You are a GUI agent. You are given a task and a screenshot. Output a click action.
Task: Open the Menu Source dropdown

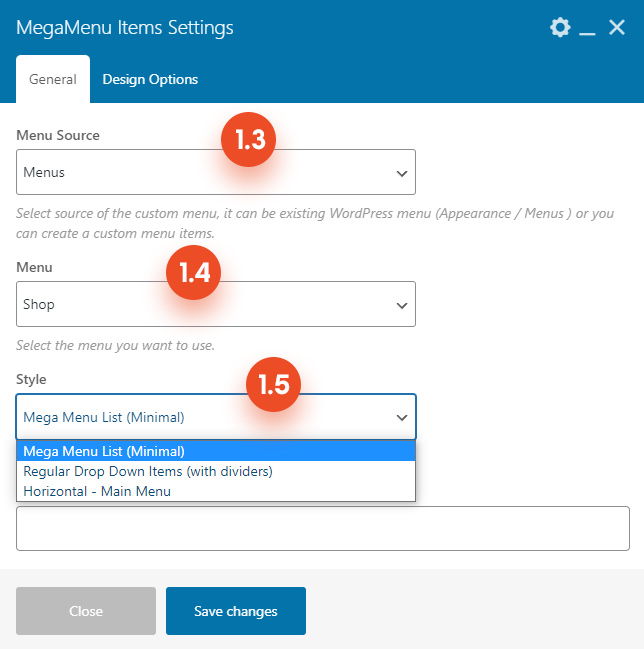(216, 172)
